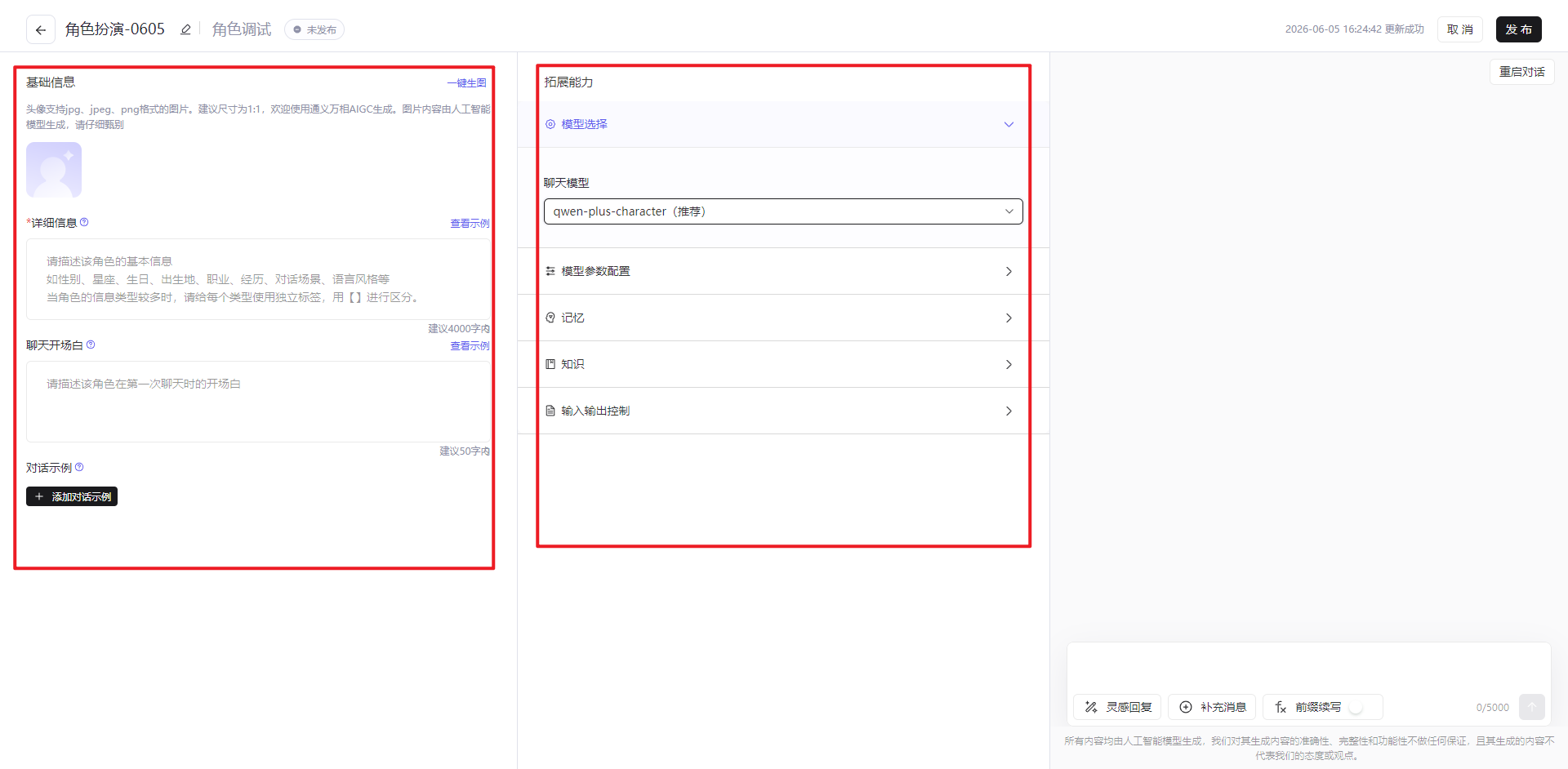Viewport: 1568px width, 769px height.
Task: Focus the 详细信息 description text area
Action: pyautogui.click(x=258, y=279)
